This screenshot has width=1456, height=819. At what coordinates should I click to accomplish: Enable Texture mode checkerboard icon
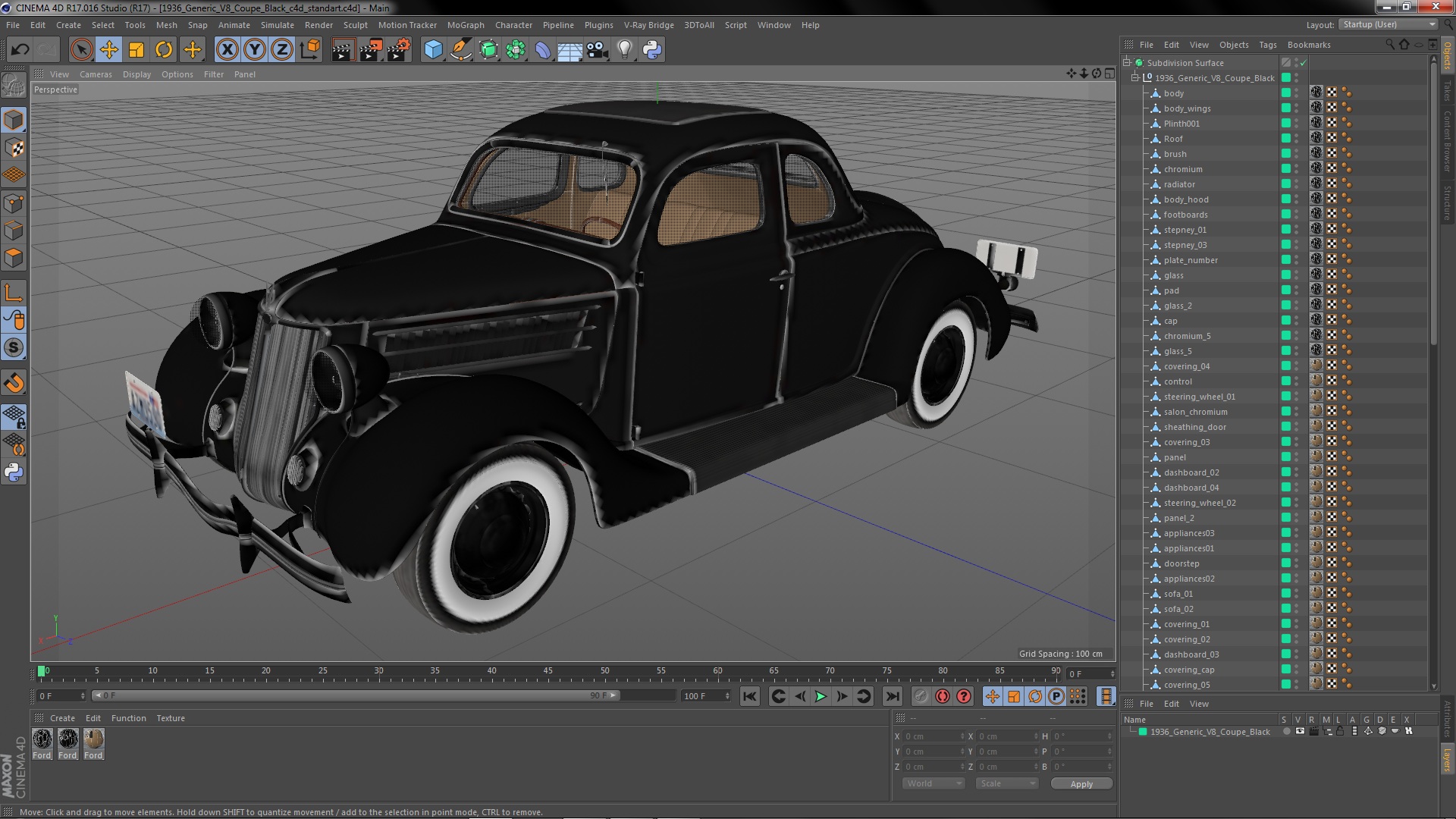[14, 148]
